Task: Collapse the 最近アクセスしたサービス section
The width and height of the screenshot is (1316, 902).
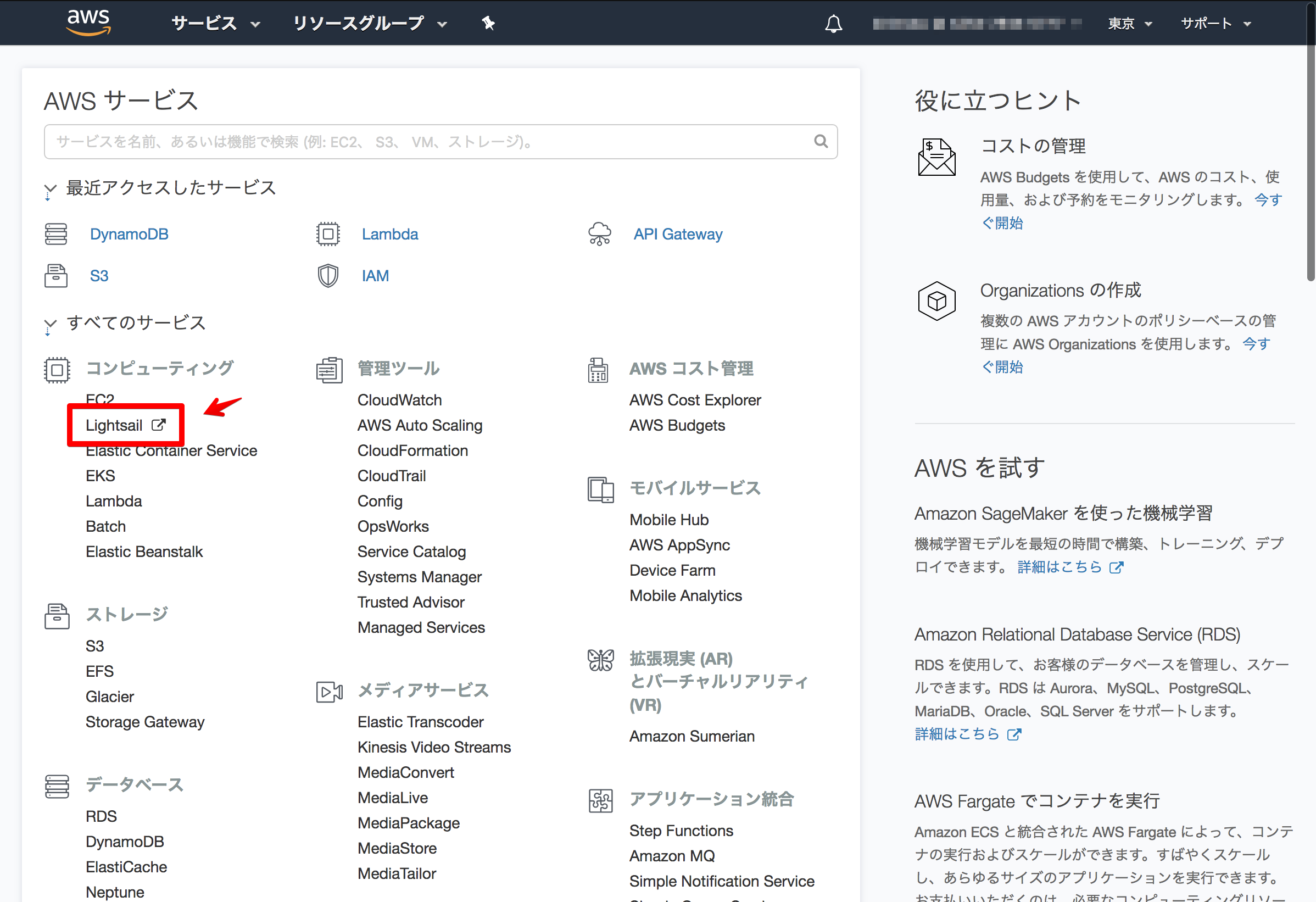Action: 51,188
